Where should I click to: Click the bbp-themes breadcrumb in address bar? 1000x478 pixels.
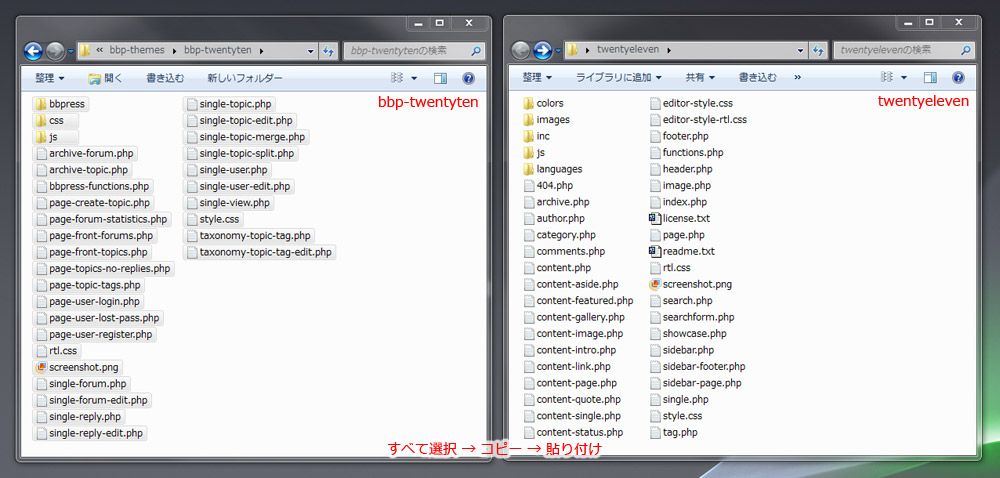135,50
